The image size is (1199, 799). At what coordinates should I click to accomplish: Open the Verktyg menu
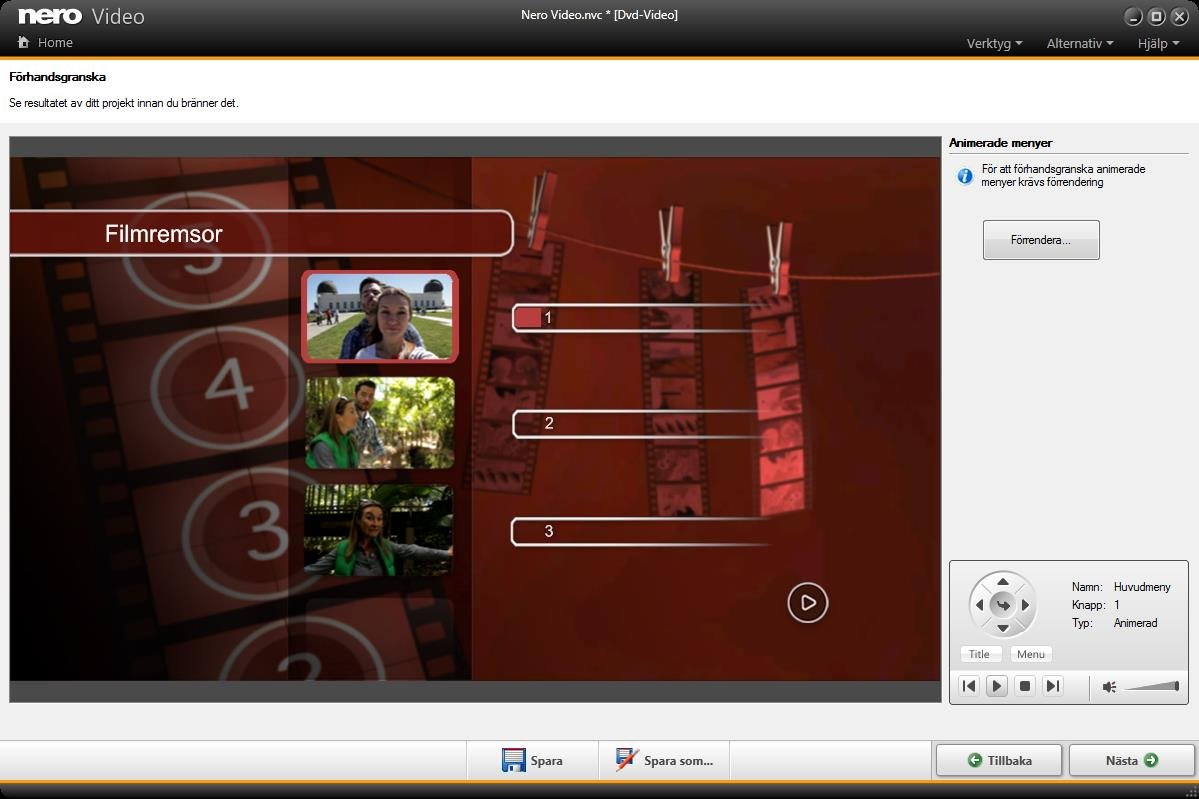click(x=994, y=44)
